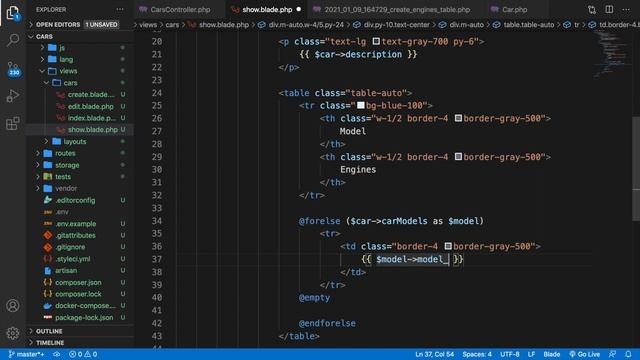Open errors and warnings problems indicator
The height and width of the screenshot is (360, 640).
tap(83, 354)
